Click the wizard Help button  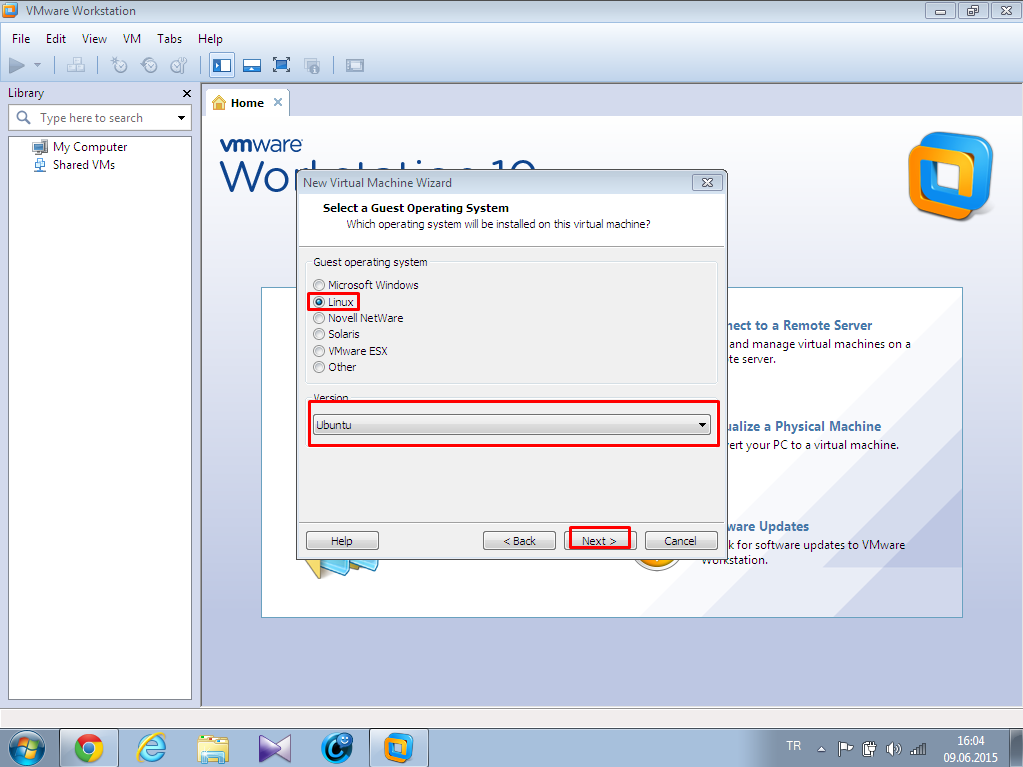[342, 541]
